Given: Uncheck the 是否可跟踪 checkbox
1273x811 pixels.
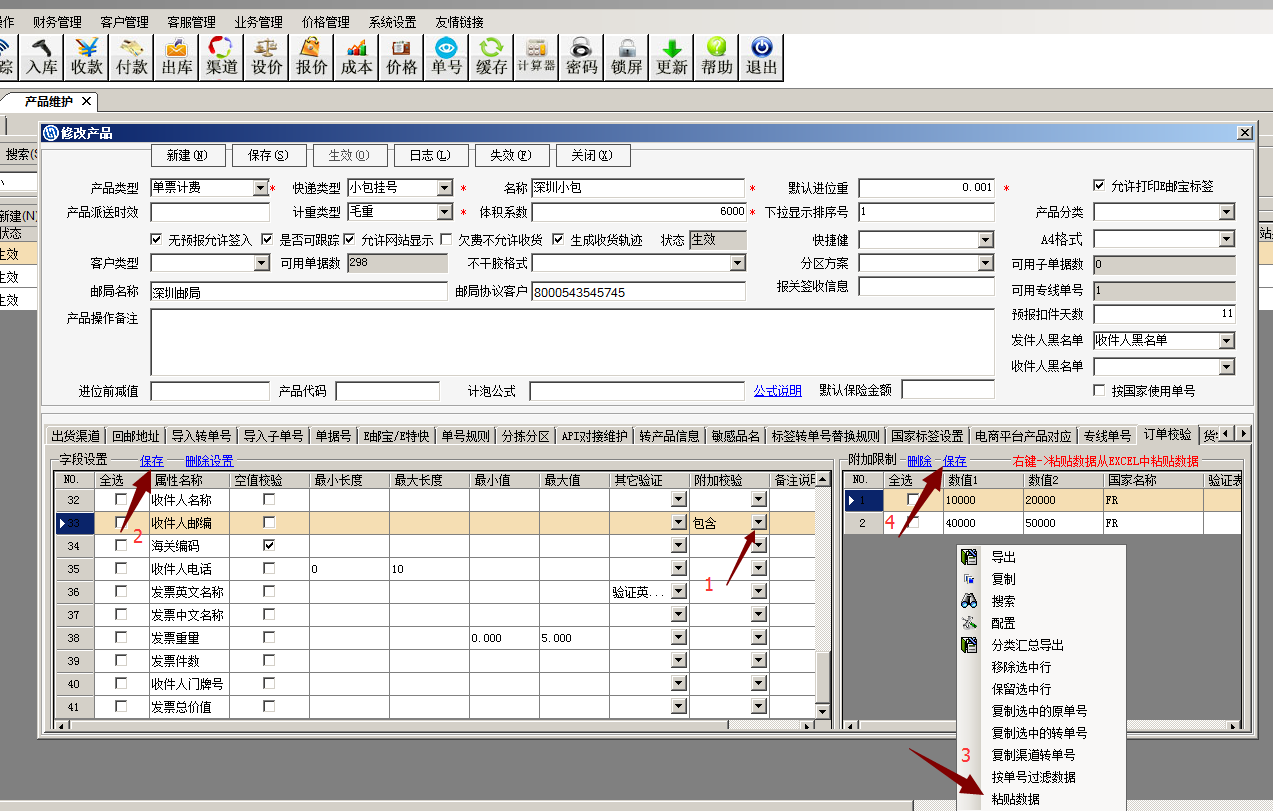Looking at the screenshot, I should point(267,240).
